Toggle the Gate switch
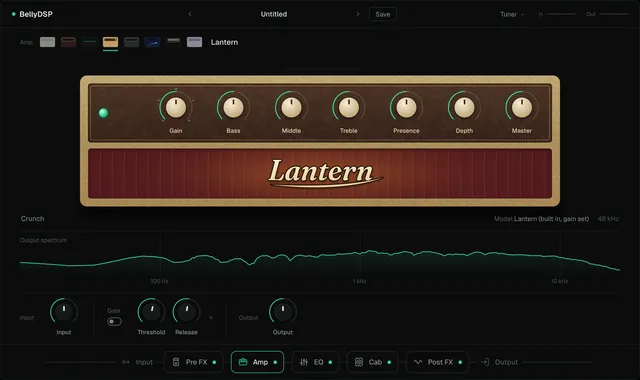The width and height of the screenshot is (640, 380). click(114, 322)
